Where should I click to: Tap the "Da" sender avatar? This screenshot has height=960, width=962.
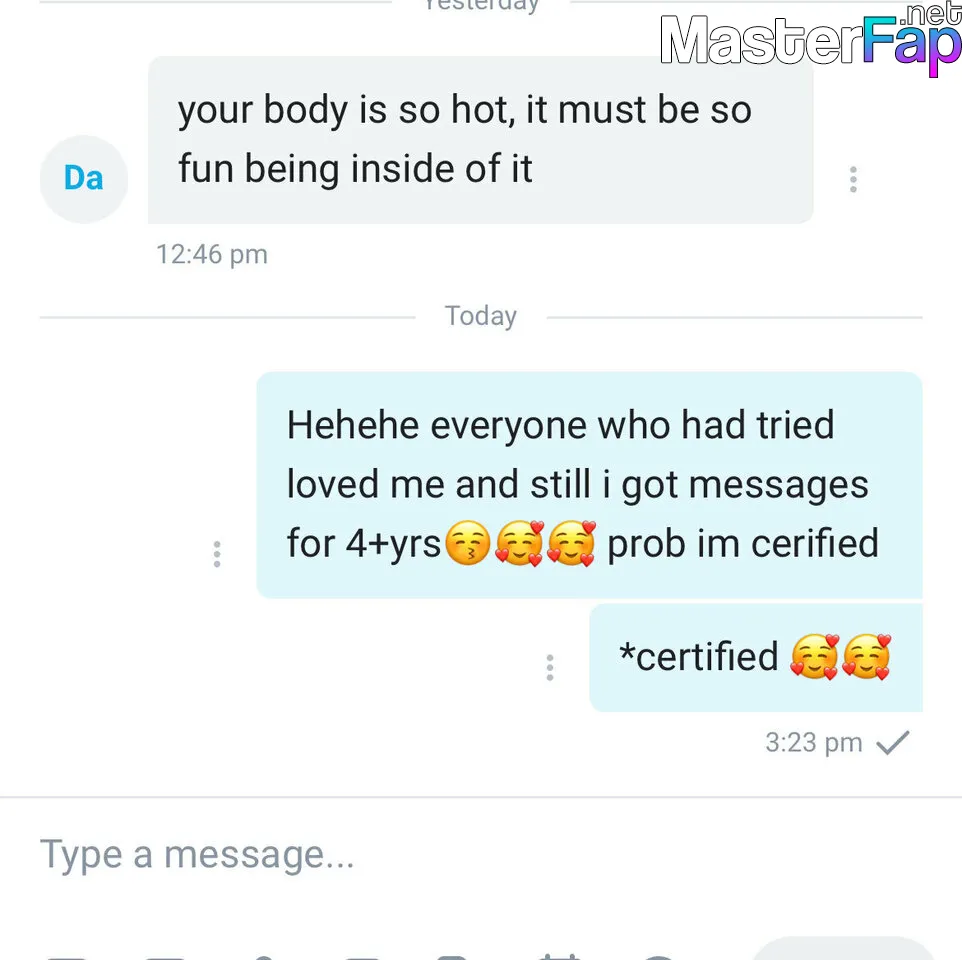click(84, 179)
